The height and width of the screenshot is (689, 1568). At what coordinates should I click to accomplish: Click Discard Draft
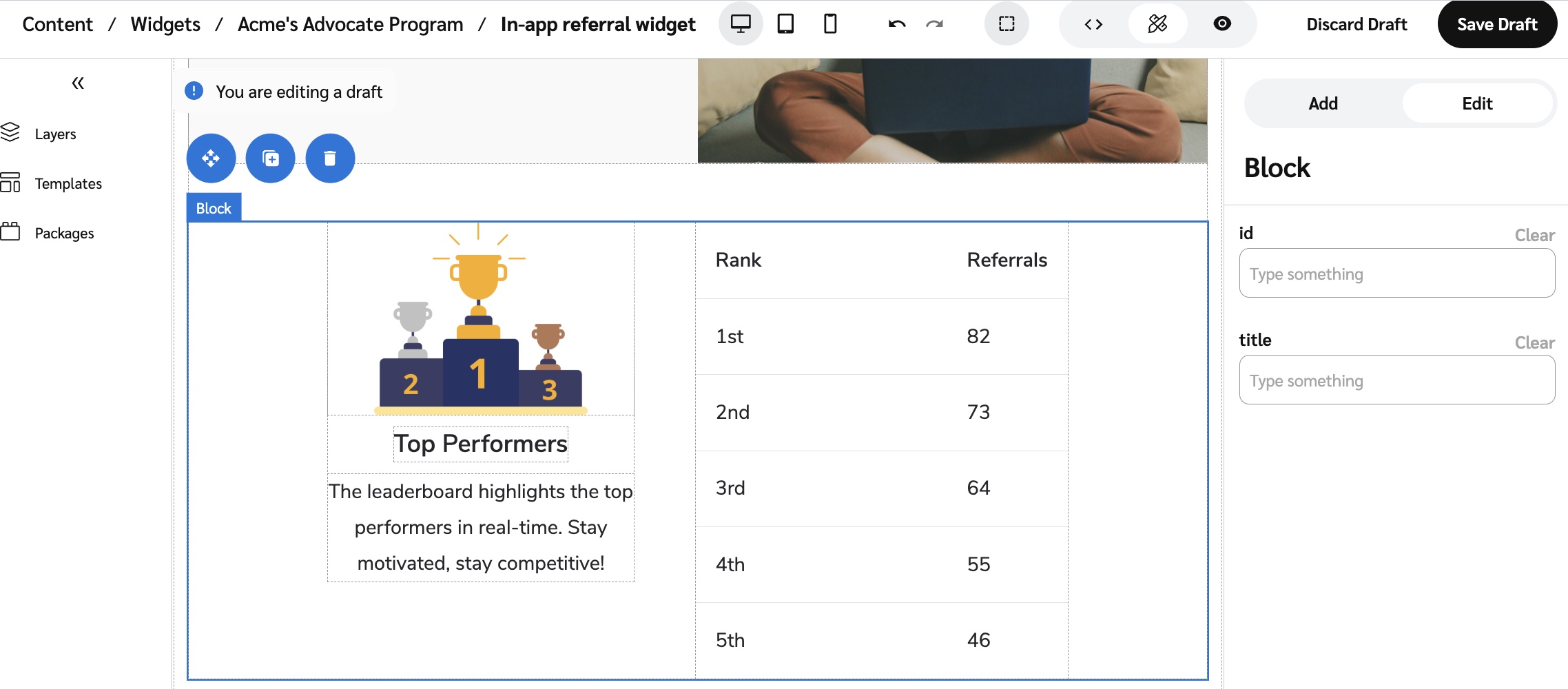(1356, 24)
